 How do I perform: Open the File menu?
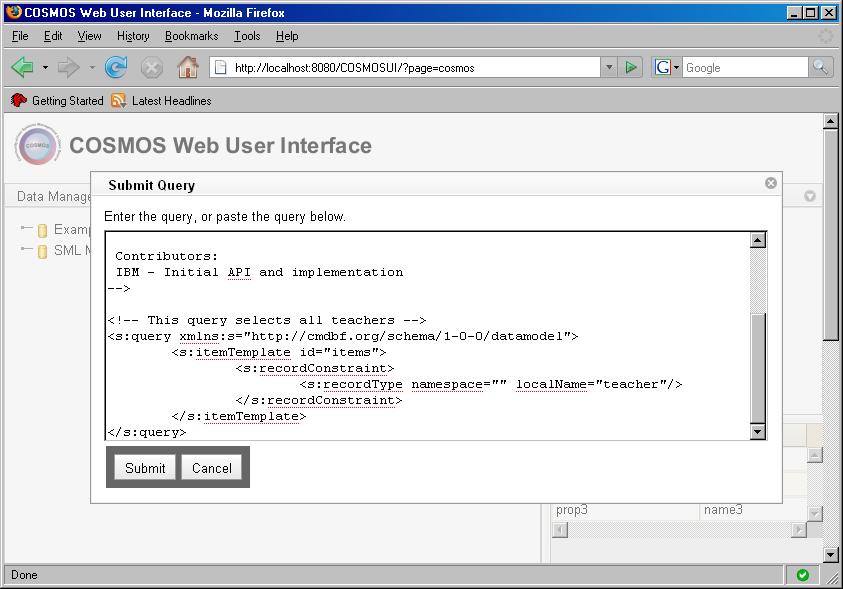point(20,36)
